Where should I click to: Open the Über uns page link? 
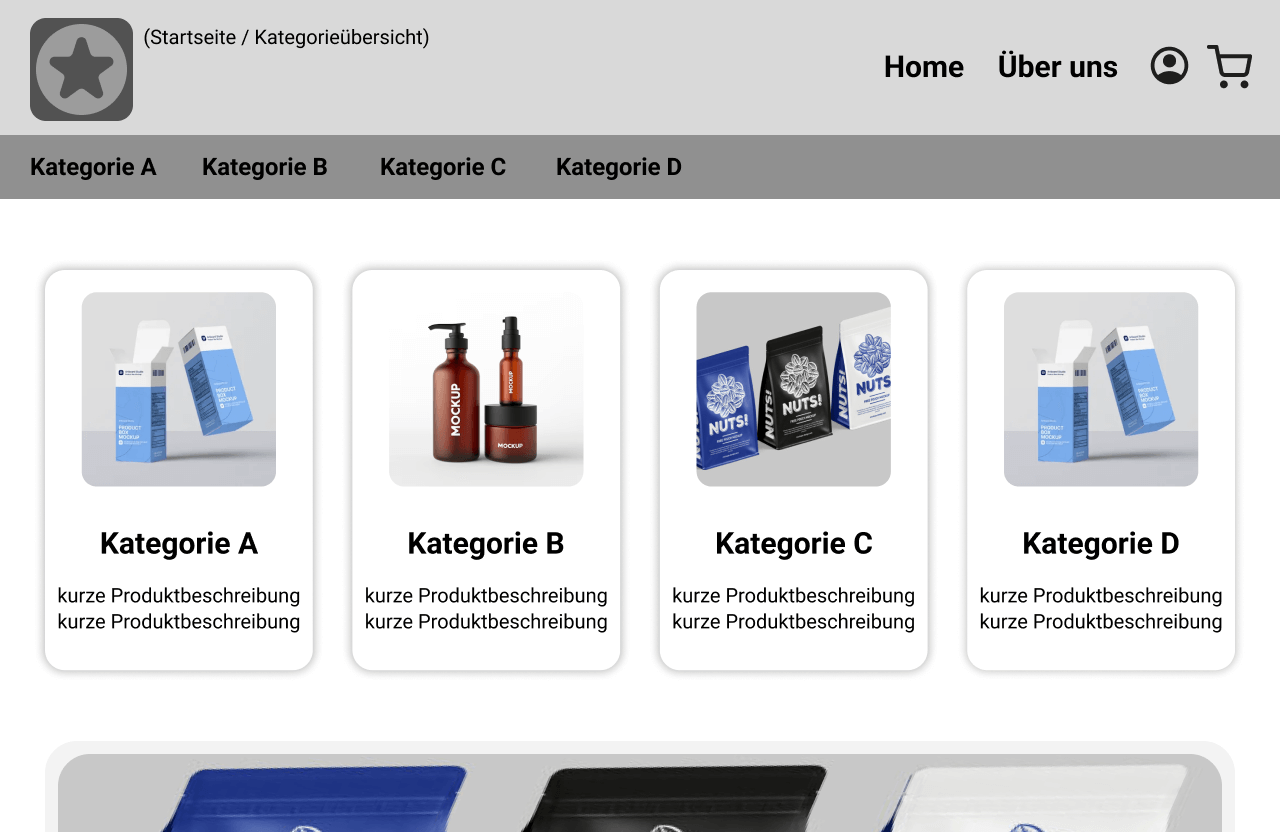click(1057, 67)
